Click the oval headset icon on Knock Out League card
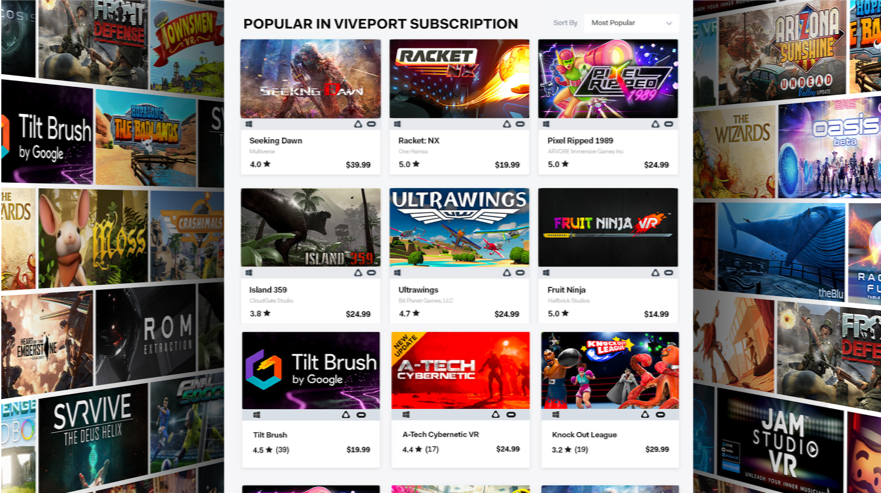881x493 pixels. pos(660,415)
